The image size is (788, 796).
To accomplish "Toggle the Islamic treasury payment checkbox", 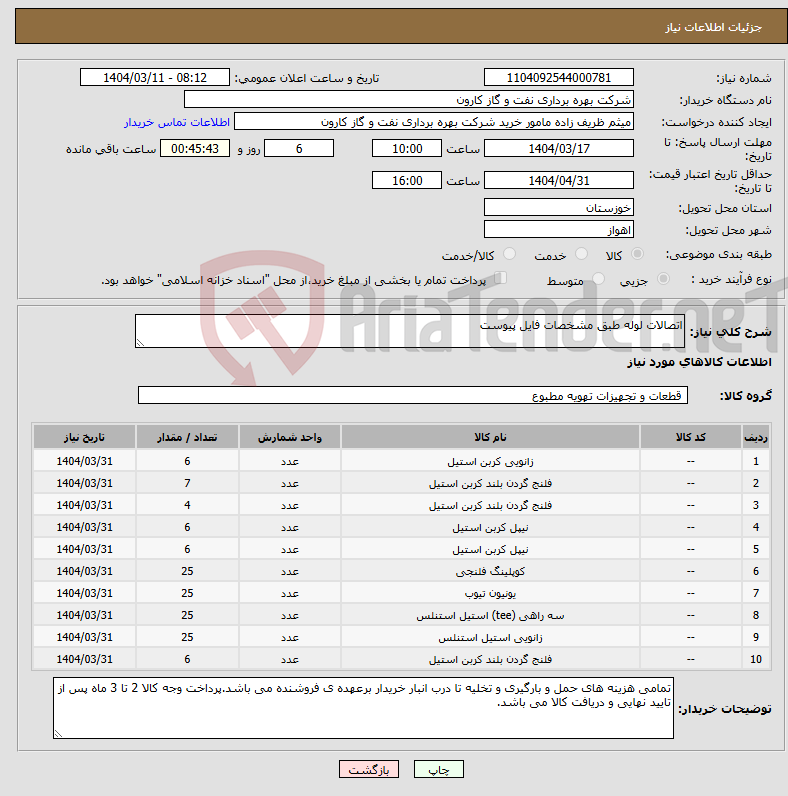I will (501, 278).
